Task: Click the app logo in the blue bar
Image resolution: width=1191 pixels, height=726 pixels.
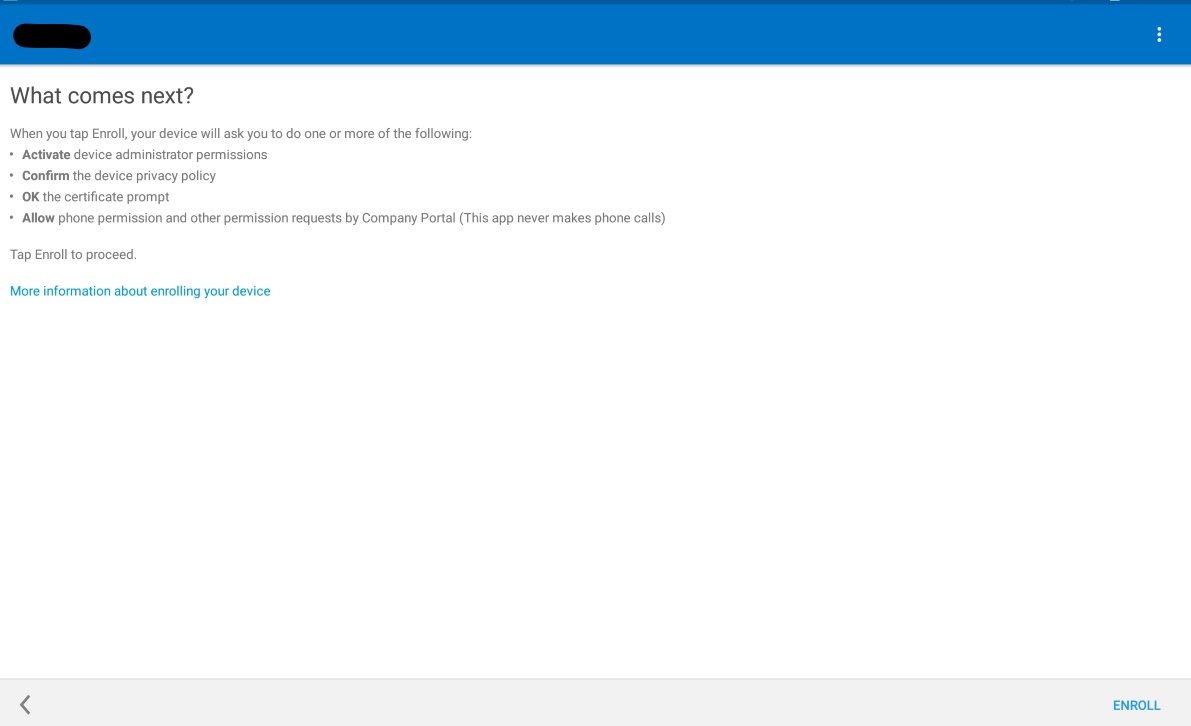Action: 51,36
